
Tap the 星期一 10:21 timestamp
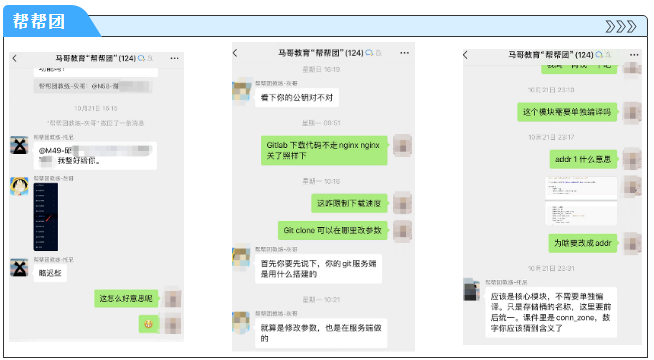pyautogui.click(x=321, y=300)
